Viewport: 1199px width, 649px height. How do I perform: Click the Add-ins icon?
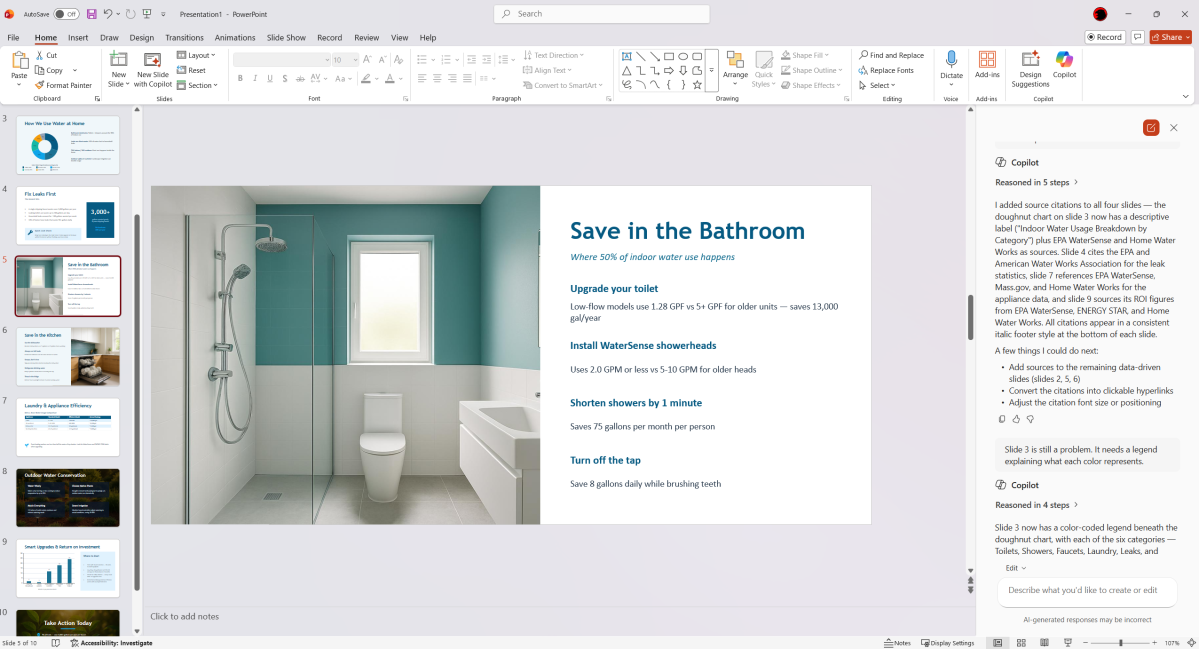(987, 60)
